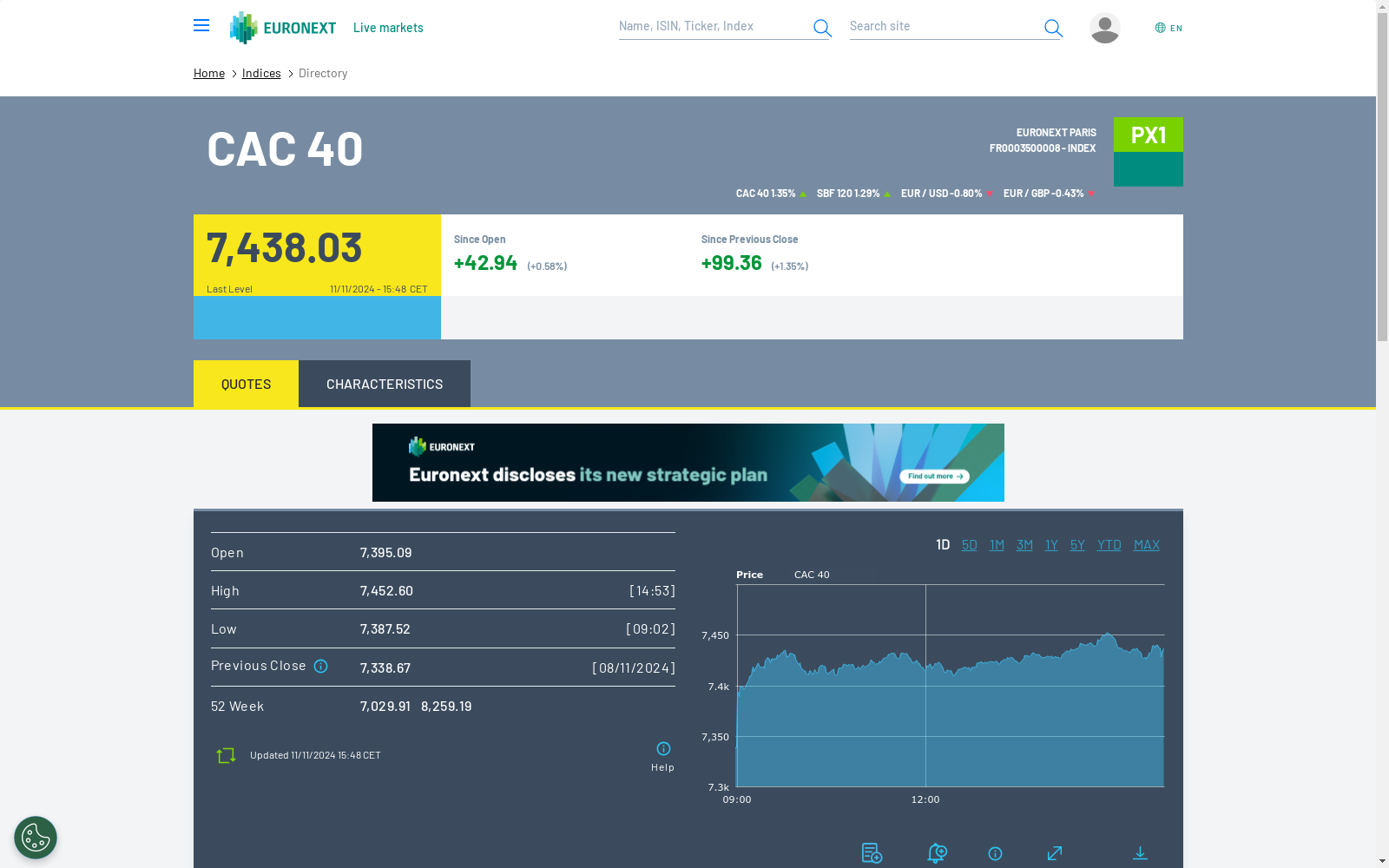Select the 1D chart range
Viewport: 1389px width, 868px height.
coord(943,545)
